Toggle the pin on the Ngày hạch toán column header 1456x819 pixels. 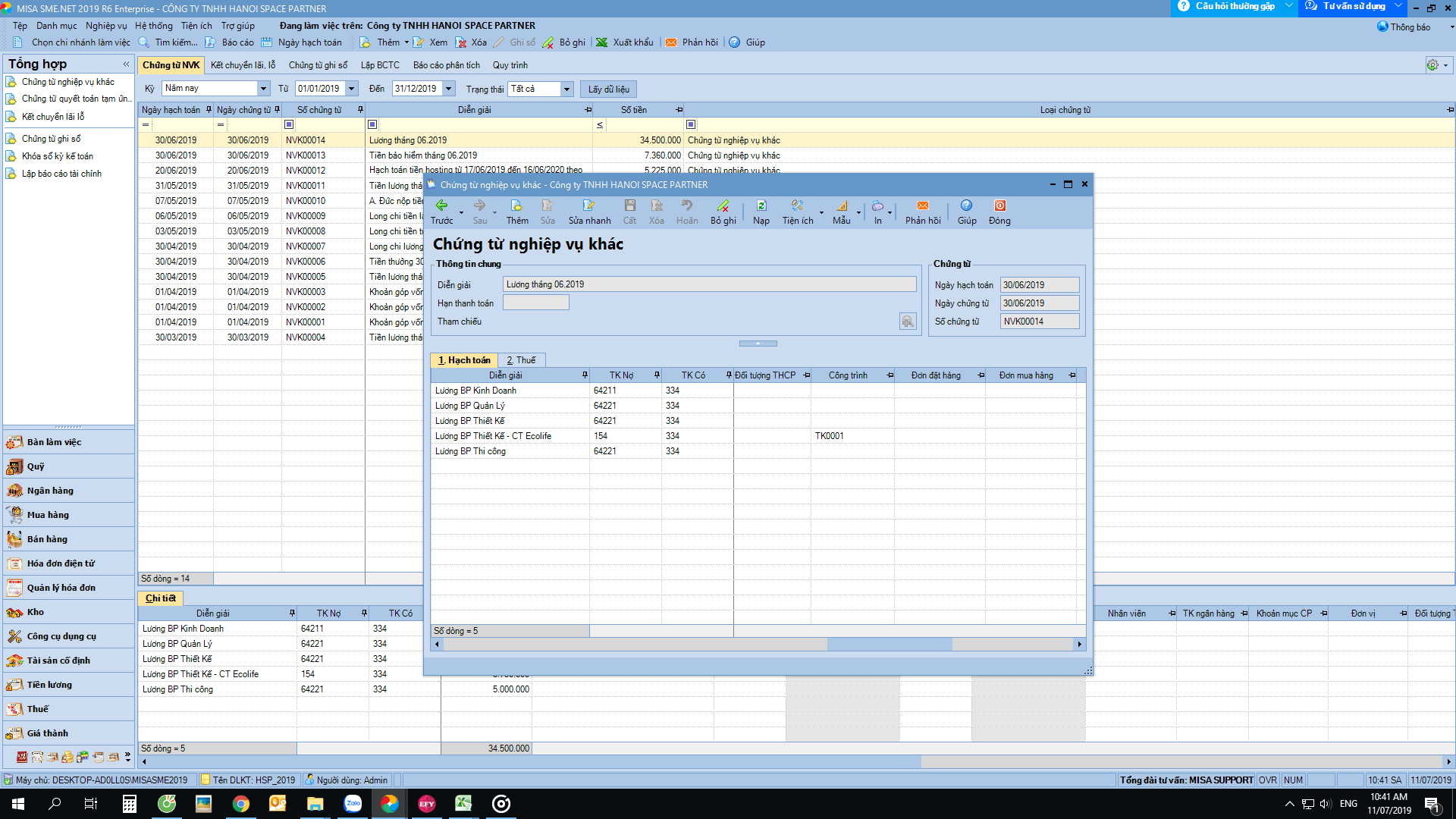[209, 110]
